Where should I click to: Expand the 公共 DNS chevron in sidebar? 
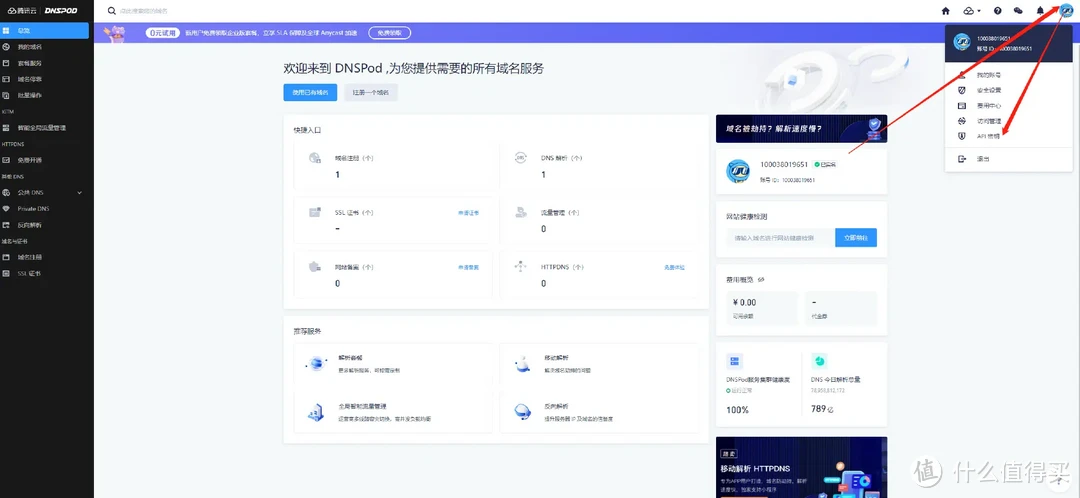click(x=79, y=193)
